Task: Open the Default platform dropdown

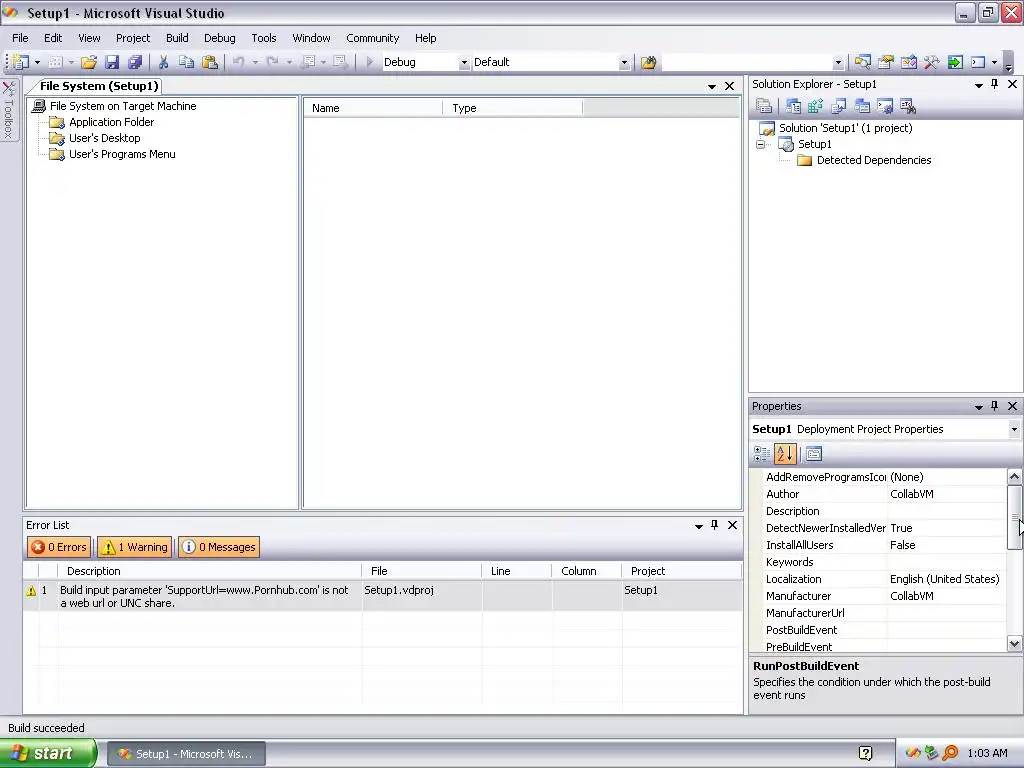Action: (x=624, y=63)
